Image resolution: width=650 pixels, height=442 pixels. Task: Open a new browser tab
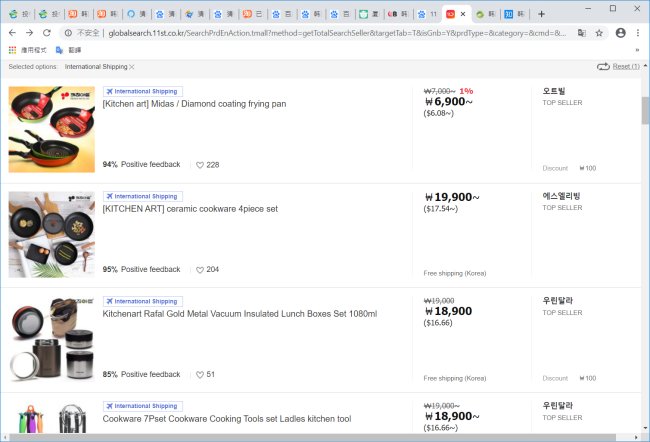(542, 14)
